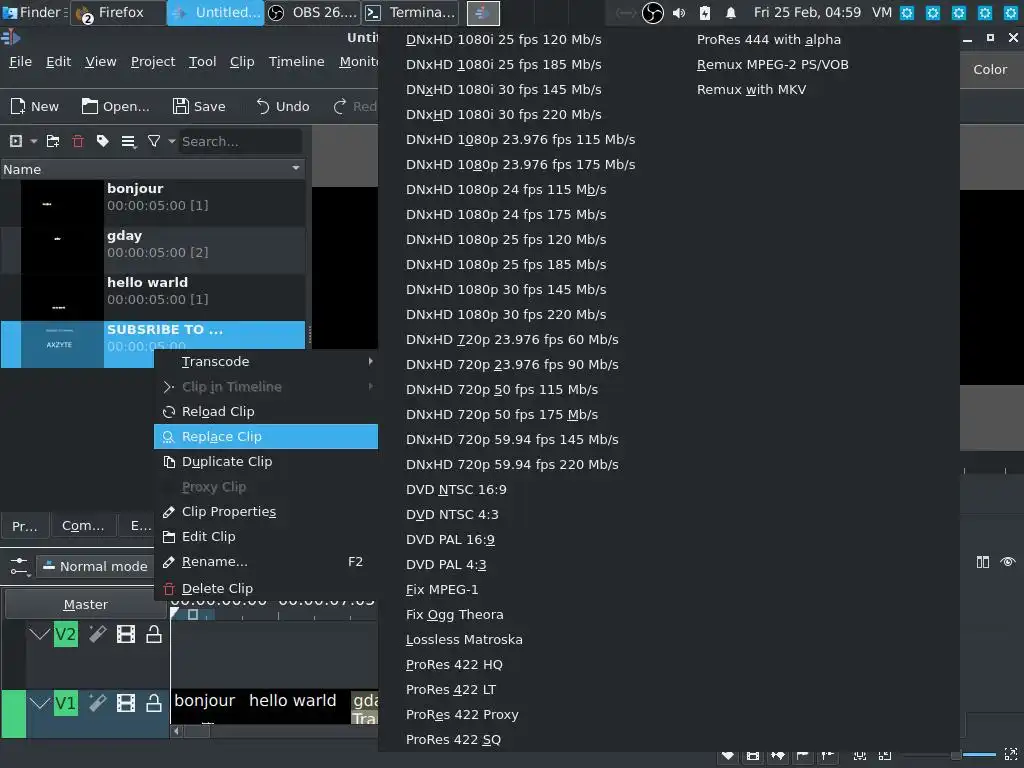
Task: Open Add Clip dropdown arrow in bin toolbar
Action: [x=33, y=141]
